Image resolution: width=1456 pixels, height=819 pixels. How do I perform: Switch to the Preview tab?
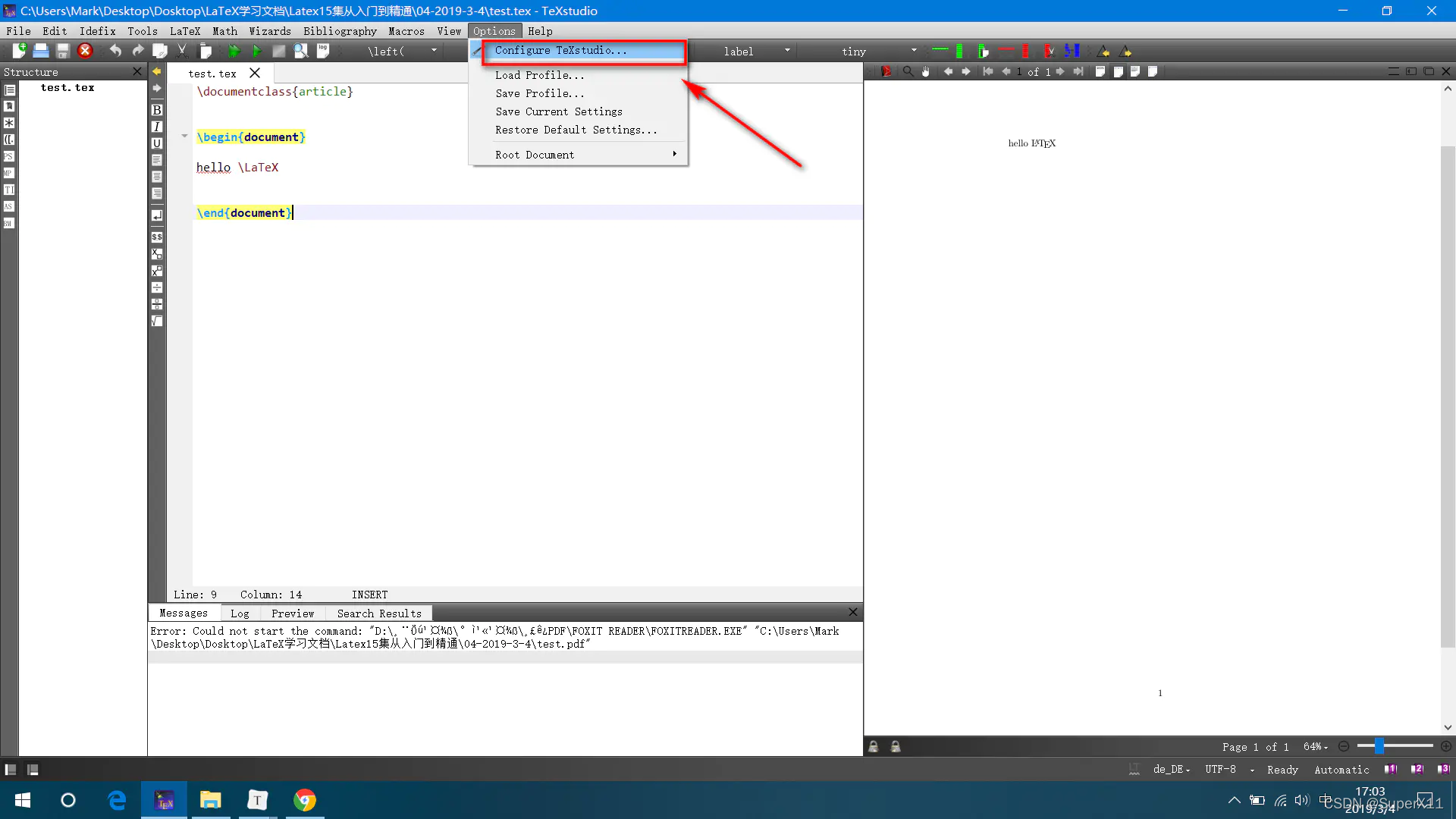pyautogui.click(x=293, y=613)
